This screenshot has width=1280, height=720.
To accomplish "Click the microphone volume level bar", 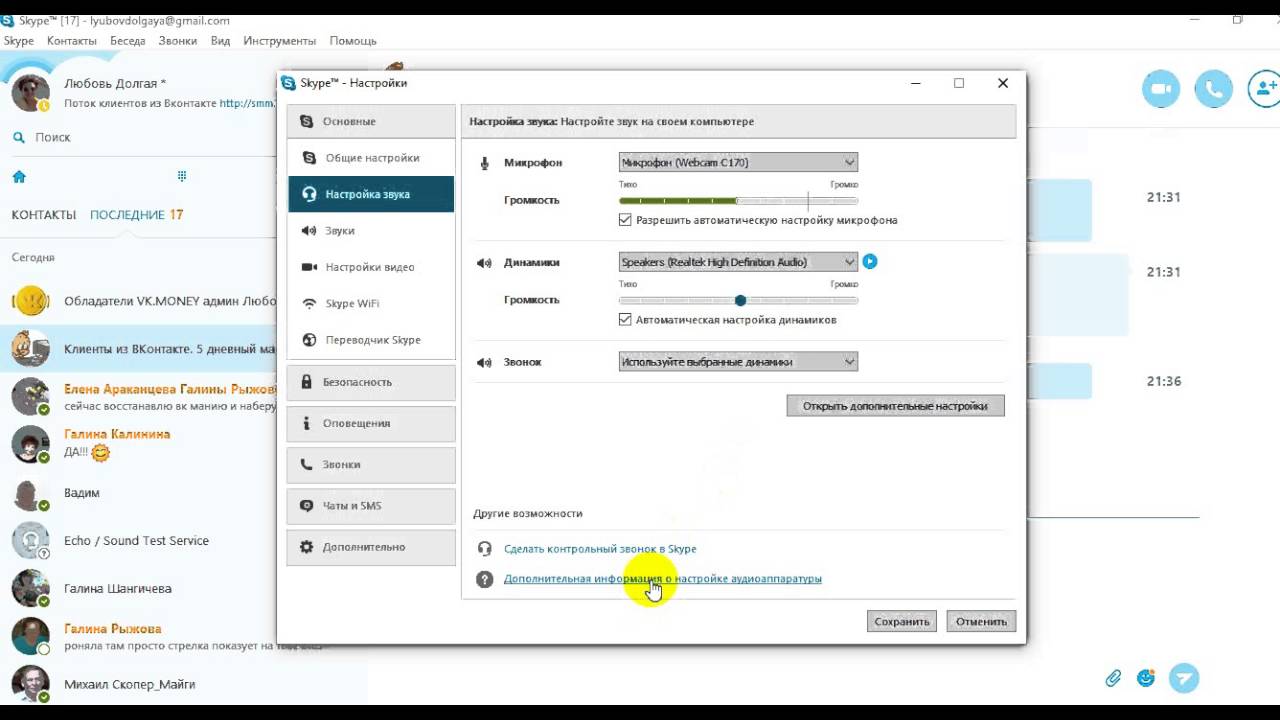I will pyautogui.click(x=738, y=200).
